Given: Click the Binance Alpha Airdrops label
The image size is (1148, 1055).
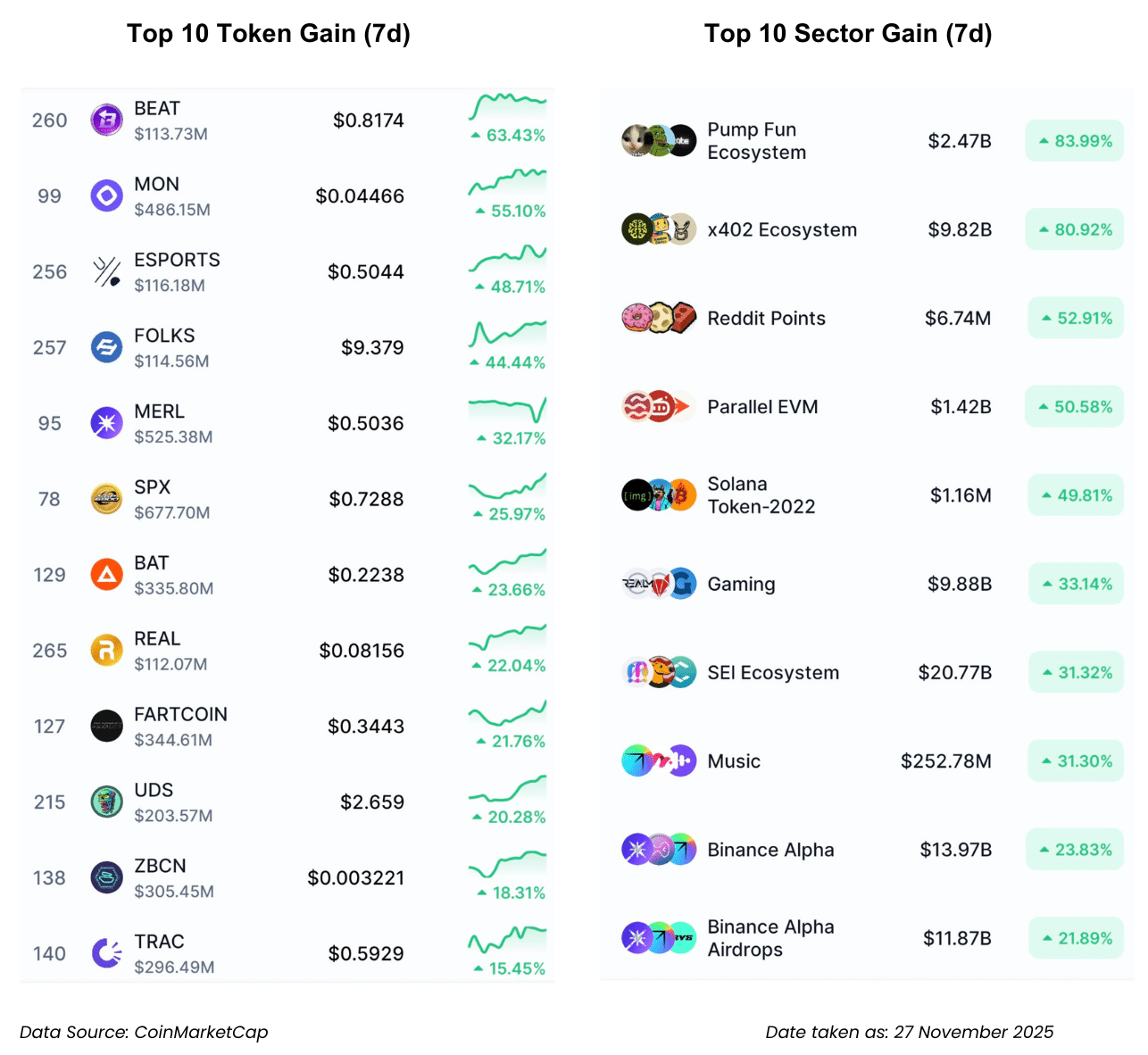Looking at the screenshot, I should [770, 938].
